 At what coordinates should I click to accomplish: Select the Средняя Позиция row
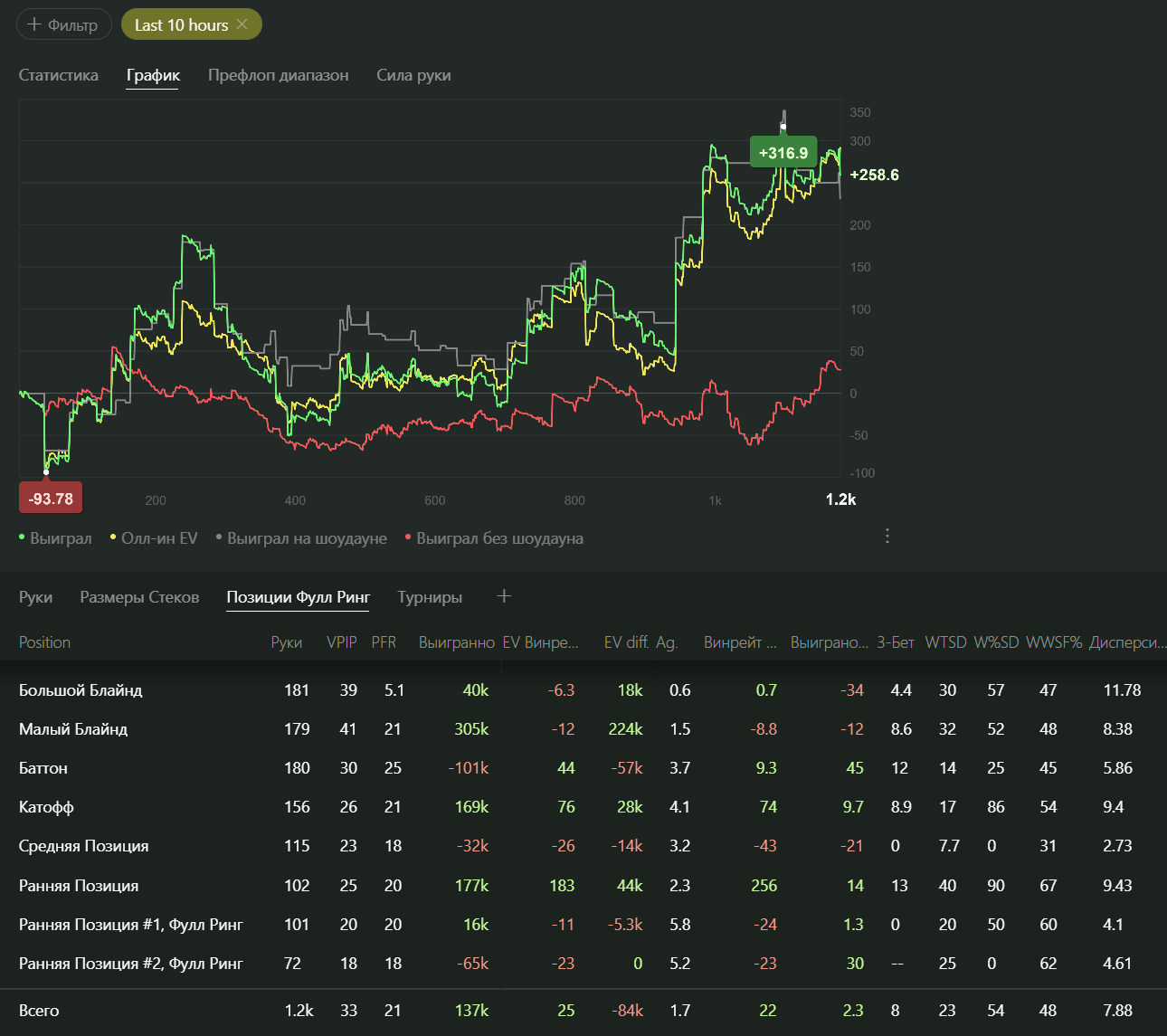[x=583, y=846]
